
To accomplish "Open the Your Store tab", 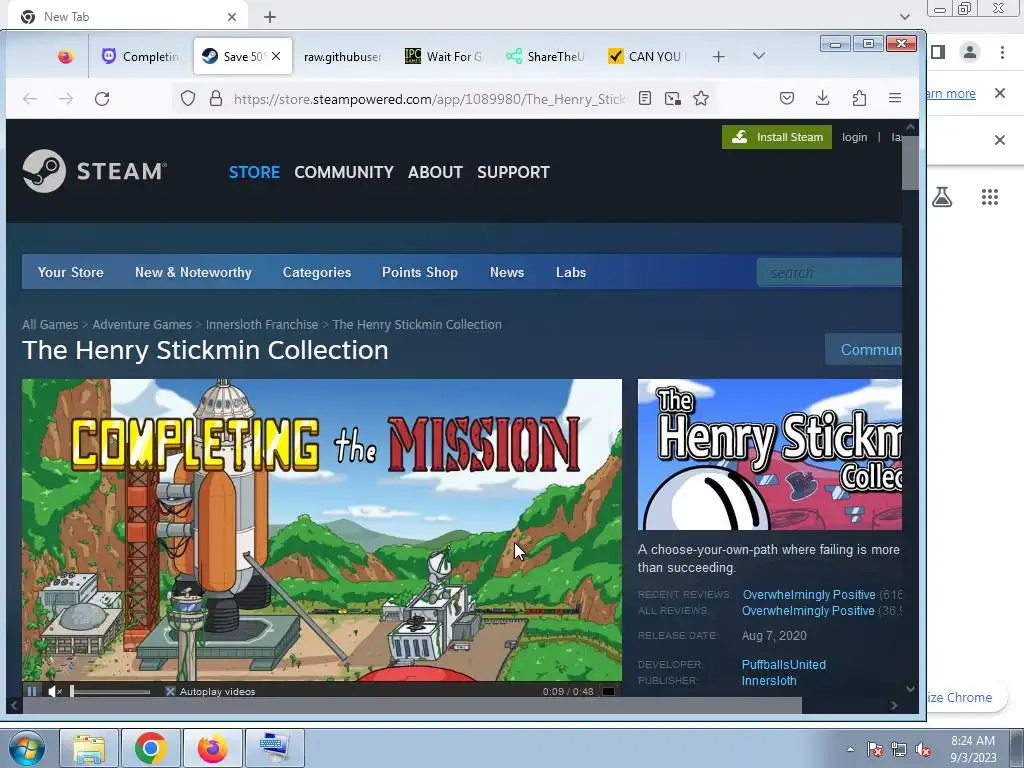I will (x=71, y=272).
